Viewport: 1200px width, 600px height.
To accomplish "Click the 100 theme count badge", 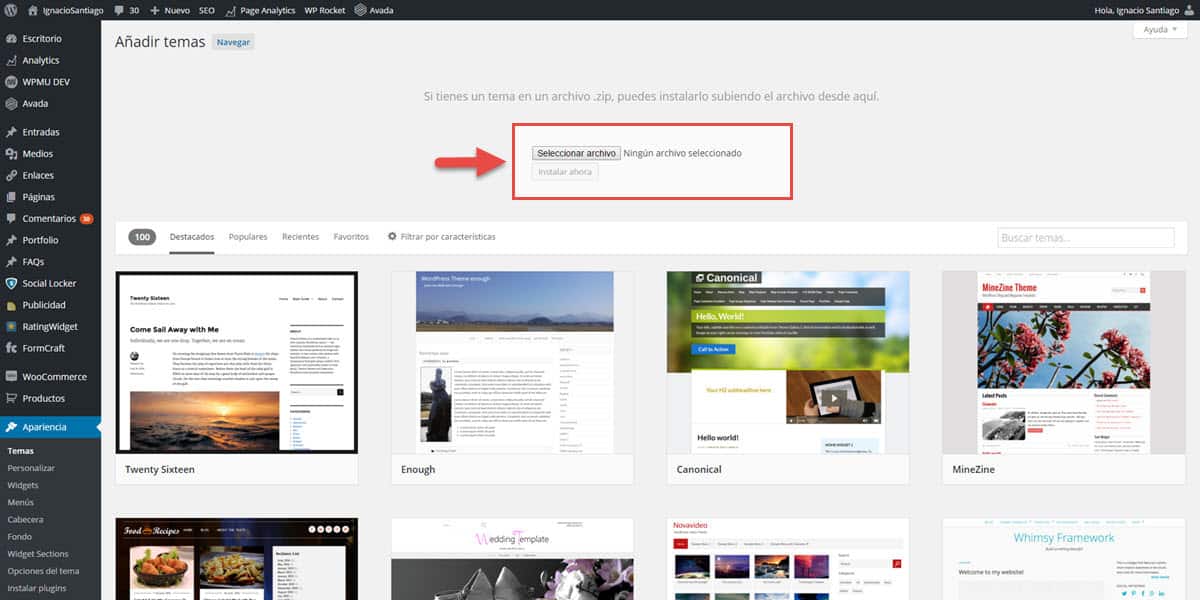I will click(x=142, y=237).
